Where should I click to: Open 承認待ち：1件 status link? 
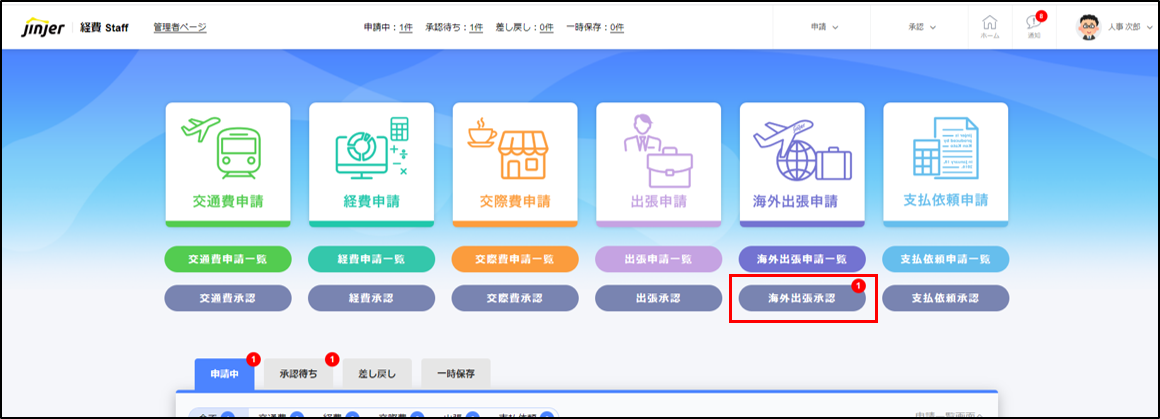point(455,27)
